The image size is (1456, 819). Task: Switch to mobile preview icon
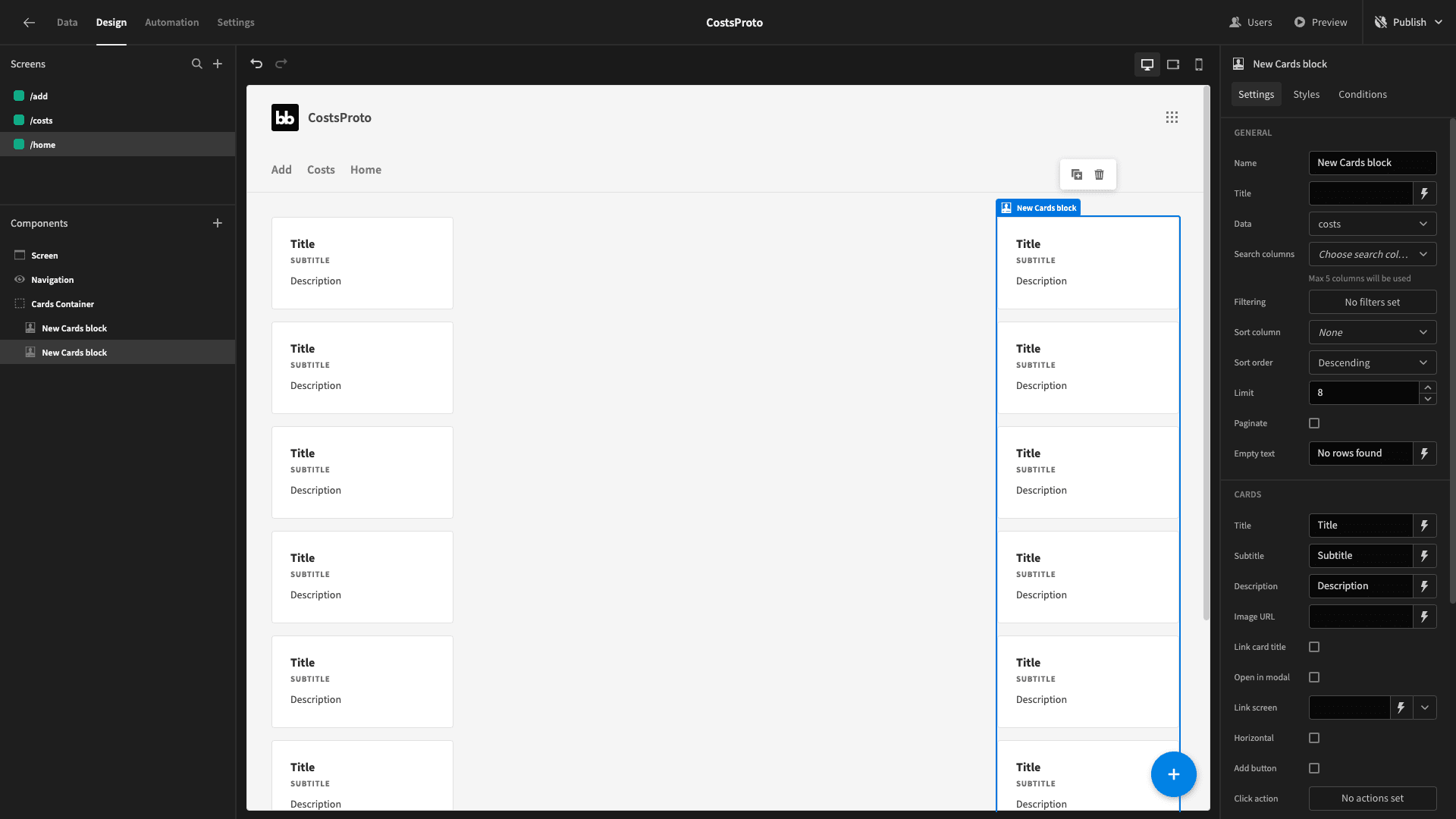[1199, 64]
